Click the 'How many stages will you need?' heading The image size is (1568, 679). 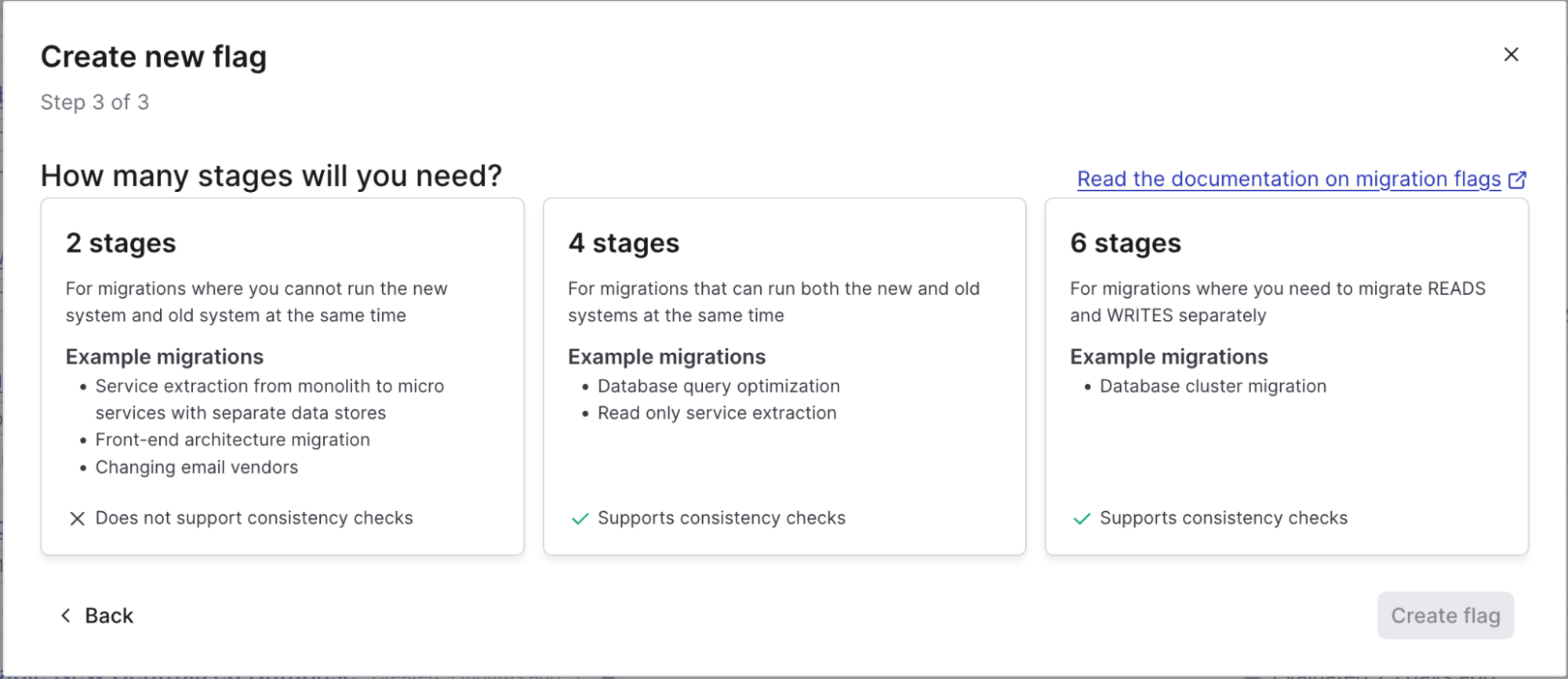coord(271,176)
